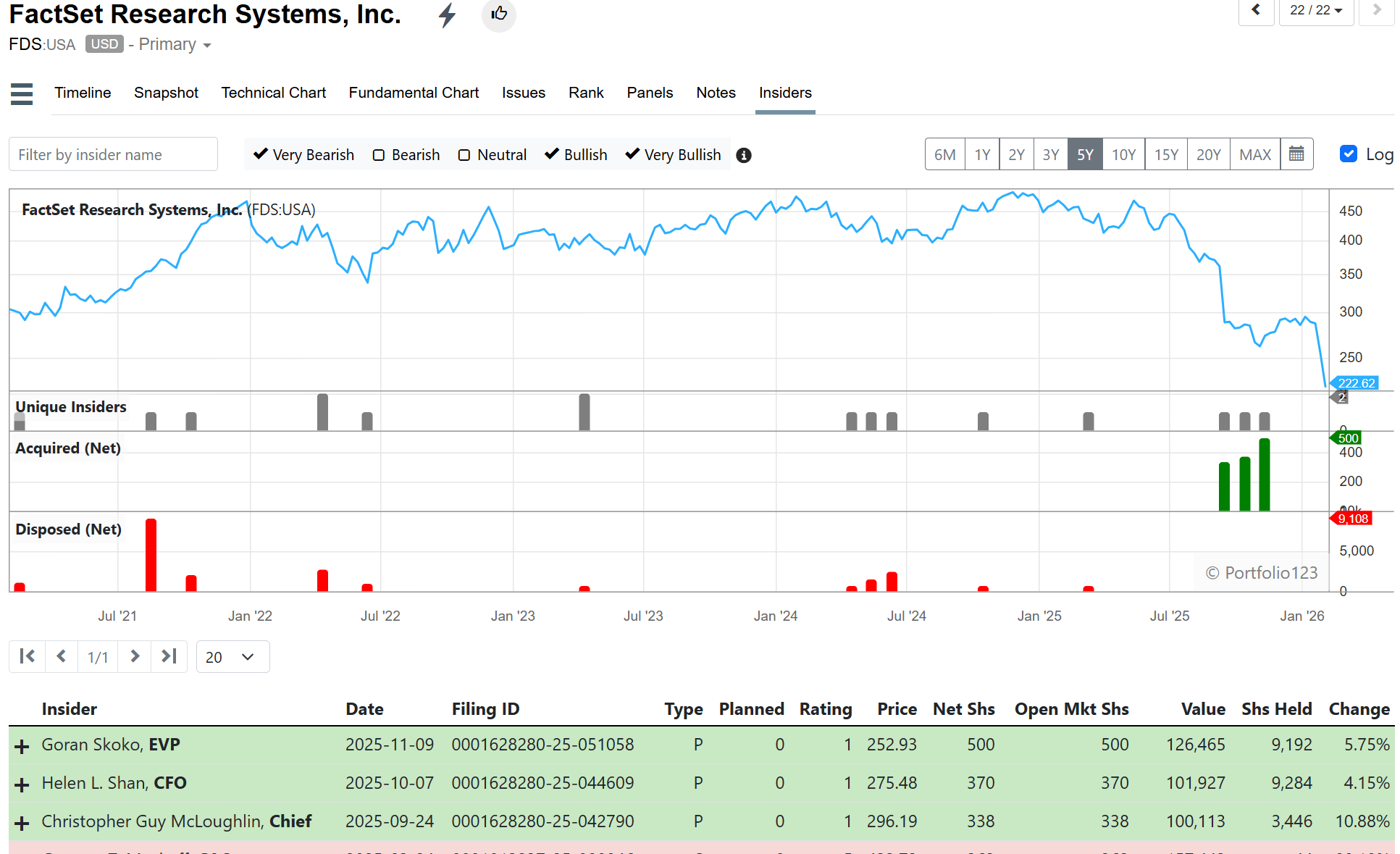
Task: Open the 22 / 22 position dropdown
Action: coord(1316,10)
